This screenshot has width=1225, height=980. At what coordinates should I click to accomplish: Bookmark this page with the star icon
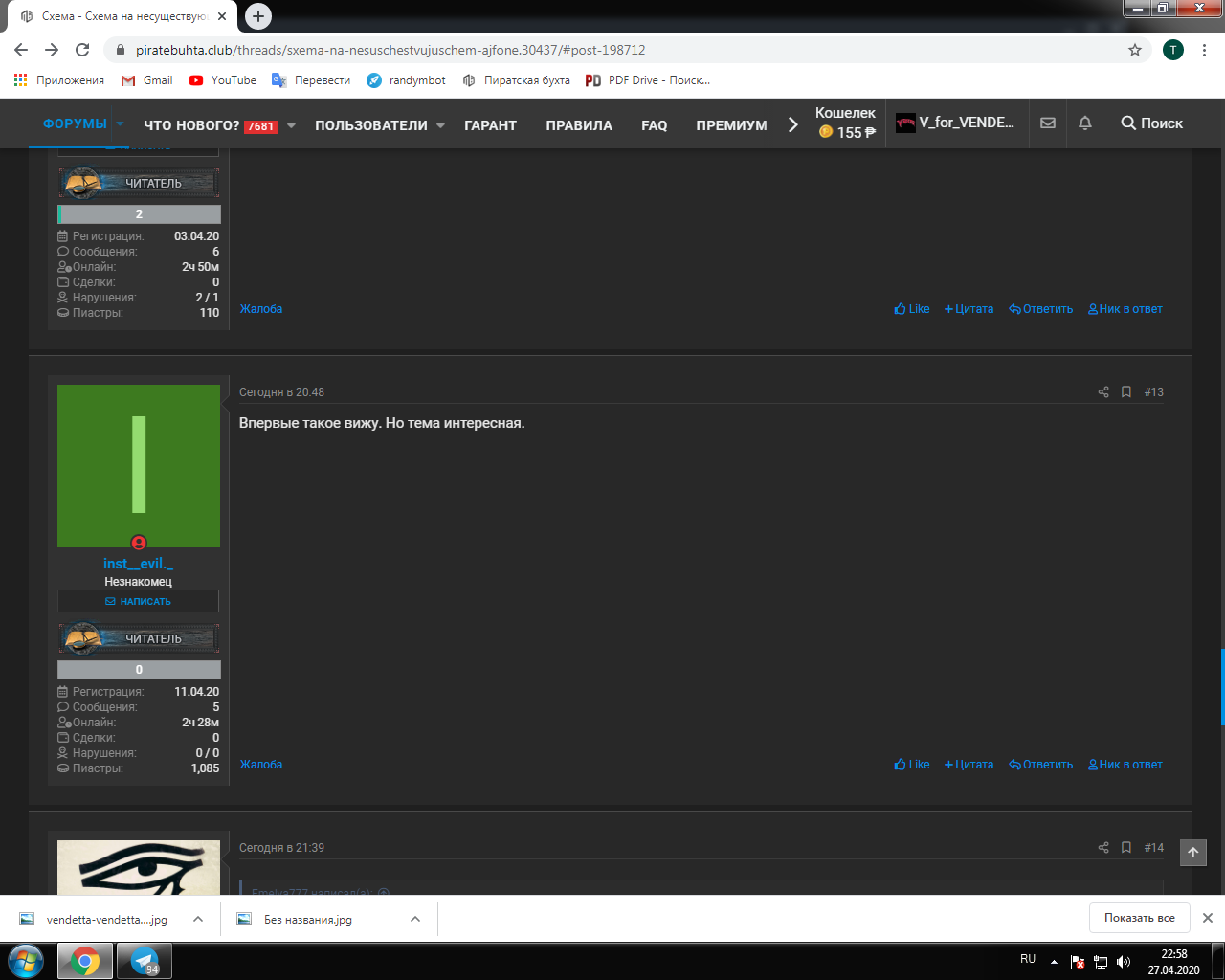pyautogui.click(x=1135, y=50)
